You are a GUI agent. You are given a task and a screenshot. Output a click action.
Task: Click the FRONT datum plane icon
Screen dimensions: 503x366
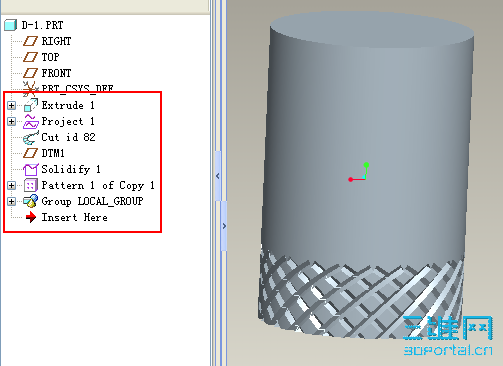[x=30, y=73]
